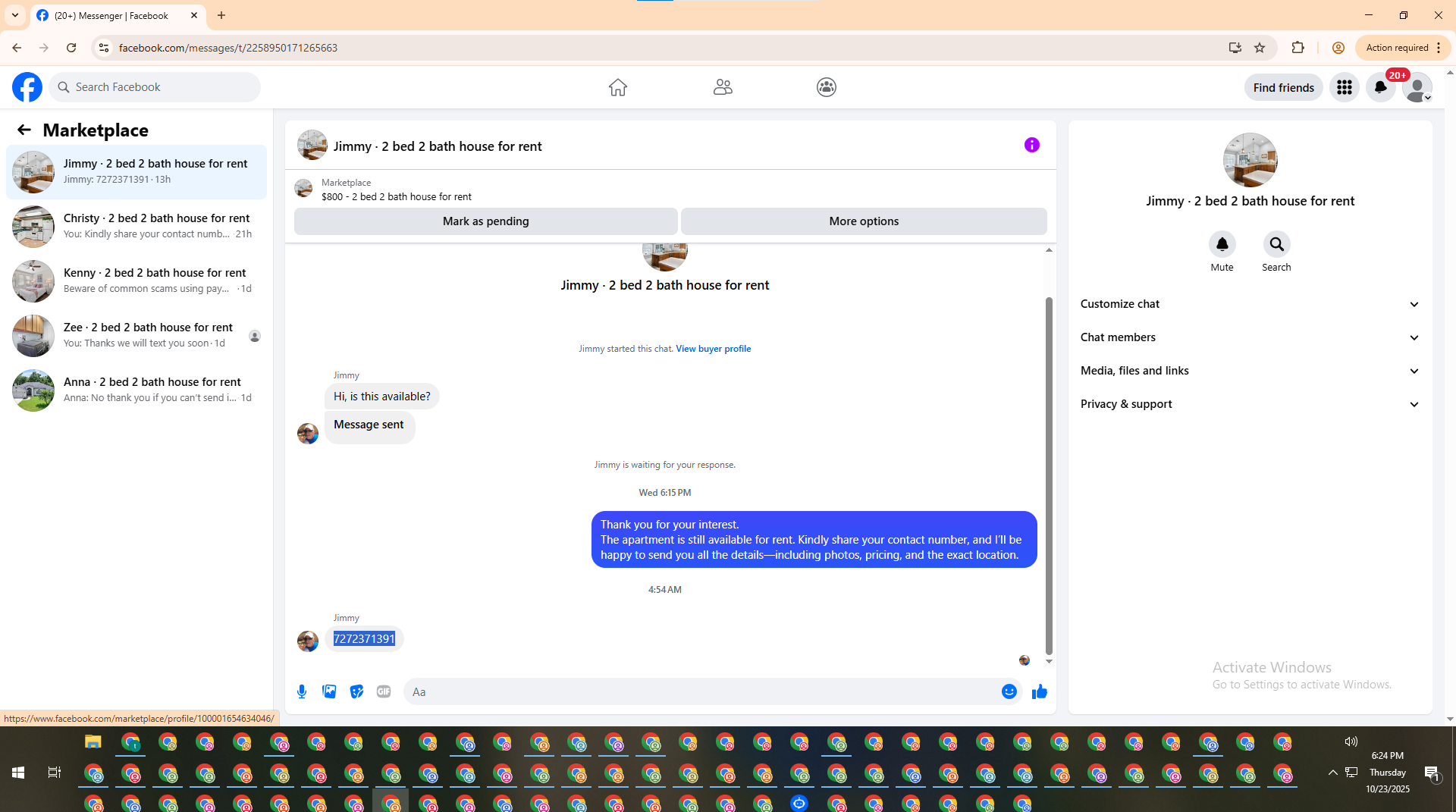Click the listing photo in the right panel
Screen dimensions: 1456x812
pyautogui.click(x=1250, y=160)
